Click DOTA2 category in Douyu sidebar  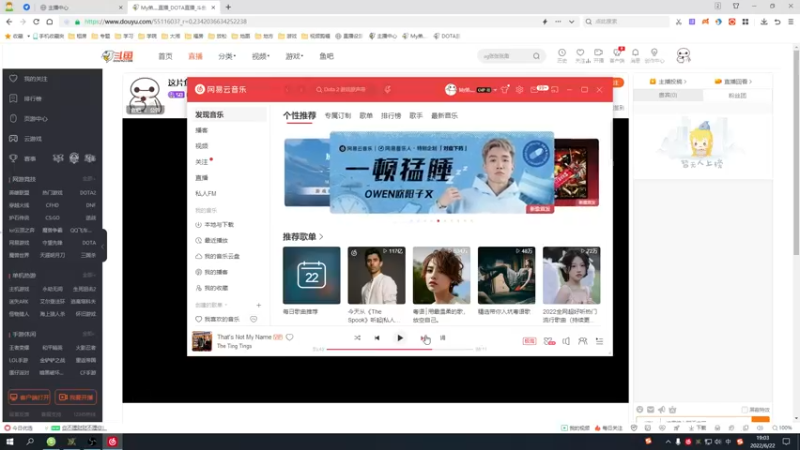[x=87, y=193]
